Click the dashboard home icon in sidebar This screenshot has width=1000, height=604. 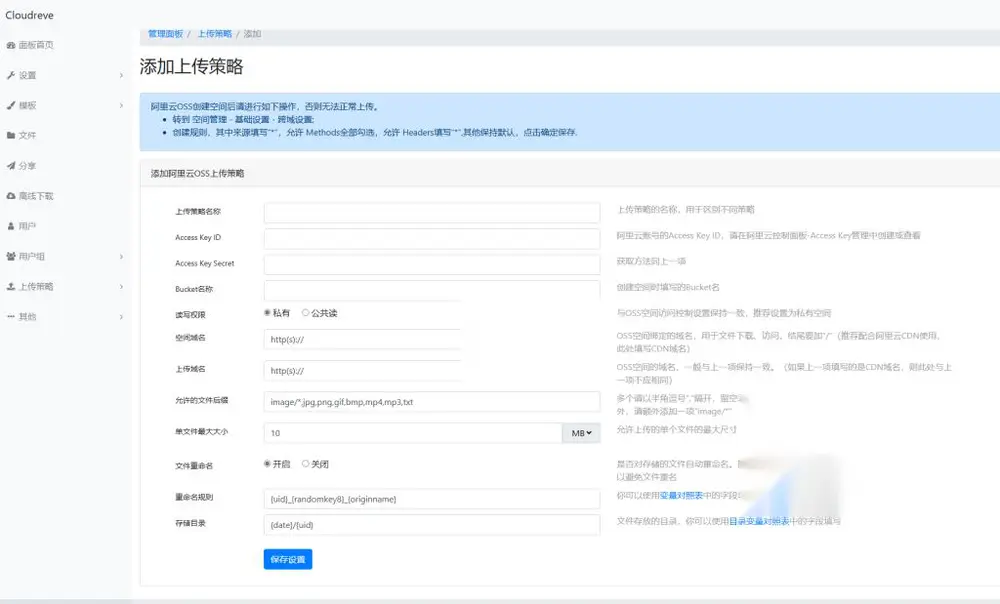[11, 45]
